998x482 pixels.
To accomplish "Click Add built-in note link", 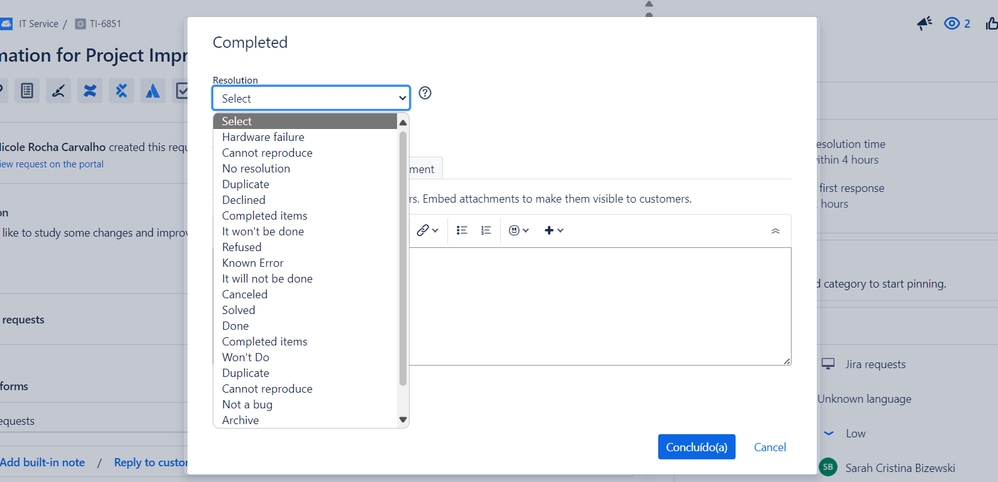I will click(x=42, y=462).
